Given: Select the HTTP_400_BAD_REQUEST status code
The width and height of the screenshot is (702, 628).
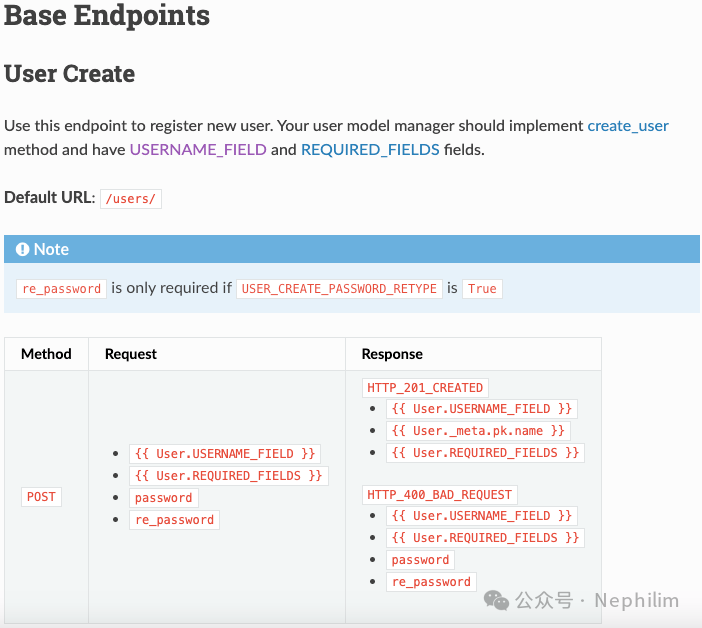Looking at the screenshot, I should pos(439,494).
